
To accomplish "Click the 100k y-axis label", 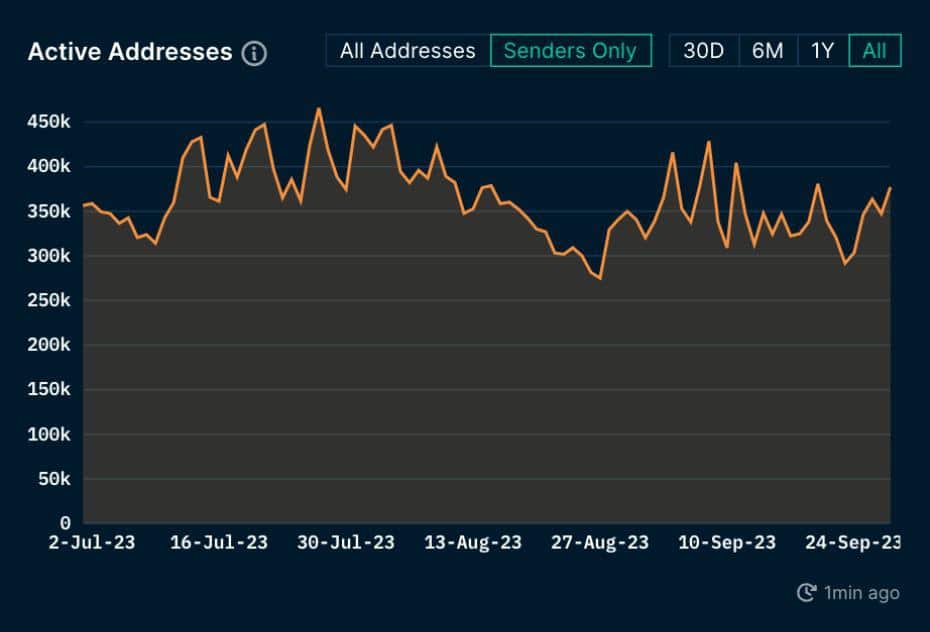I will click(x=49, y=435).
